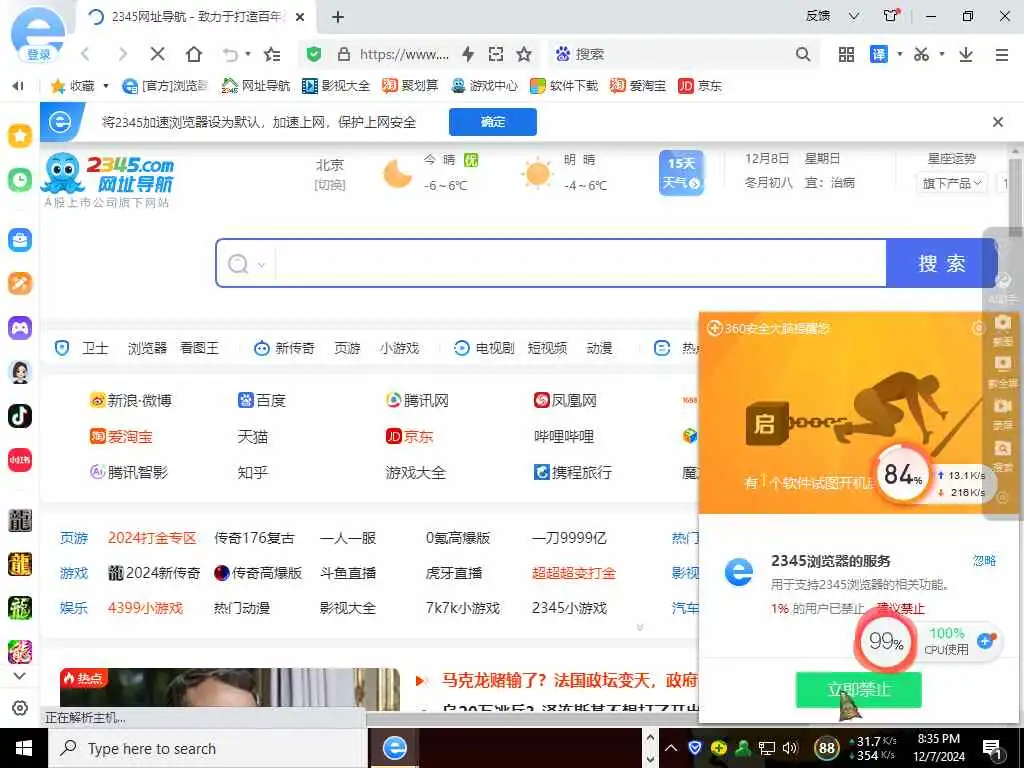The height and width of the screenshot is (768, 1024).
Task: Open the 影视大全 bookmark
Action: (336, 86)
